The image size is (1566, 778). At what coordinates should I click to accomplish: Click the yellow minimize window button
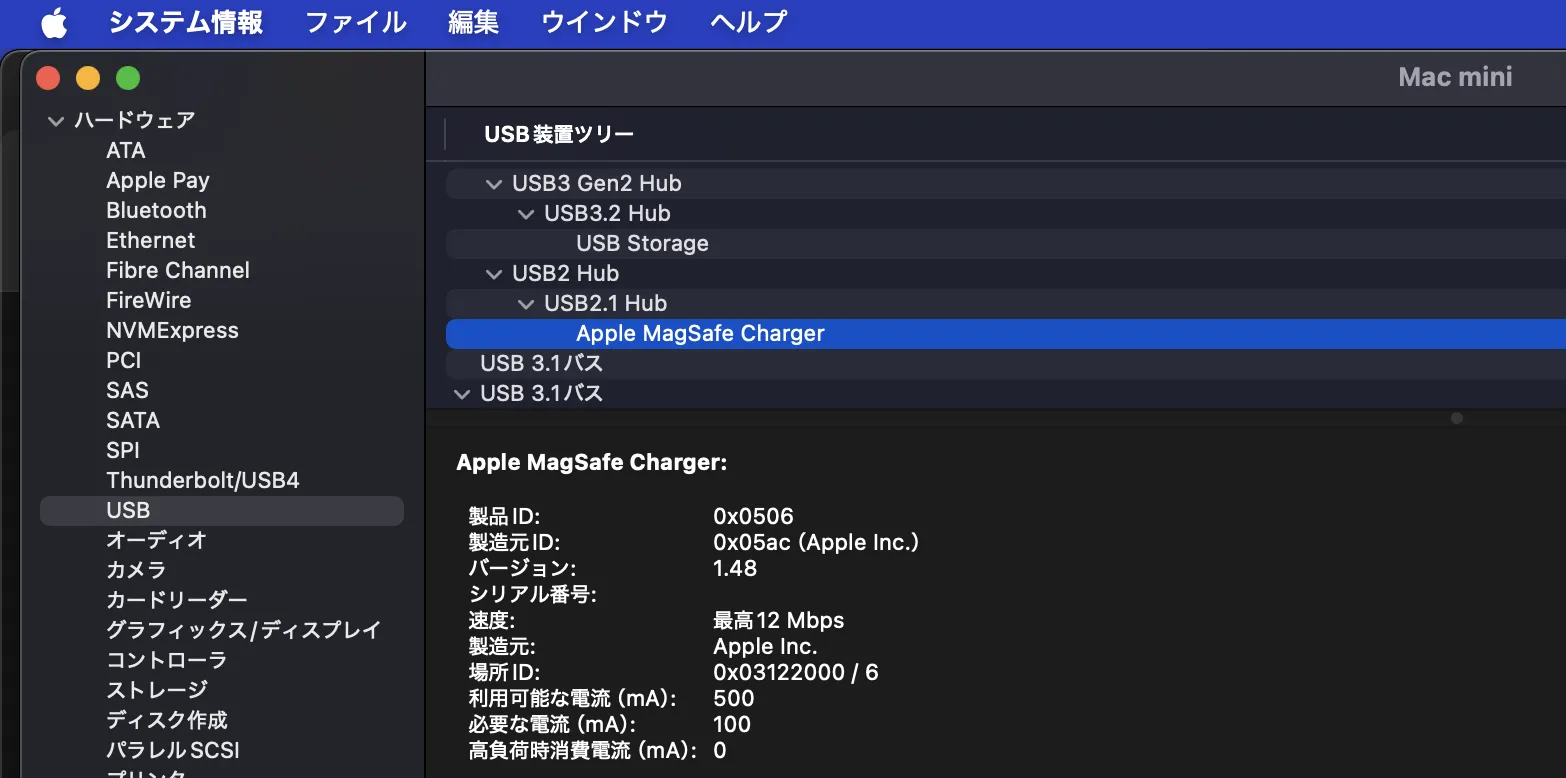point(88,78)
